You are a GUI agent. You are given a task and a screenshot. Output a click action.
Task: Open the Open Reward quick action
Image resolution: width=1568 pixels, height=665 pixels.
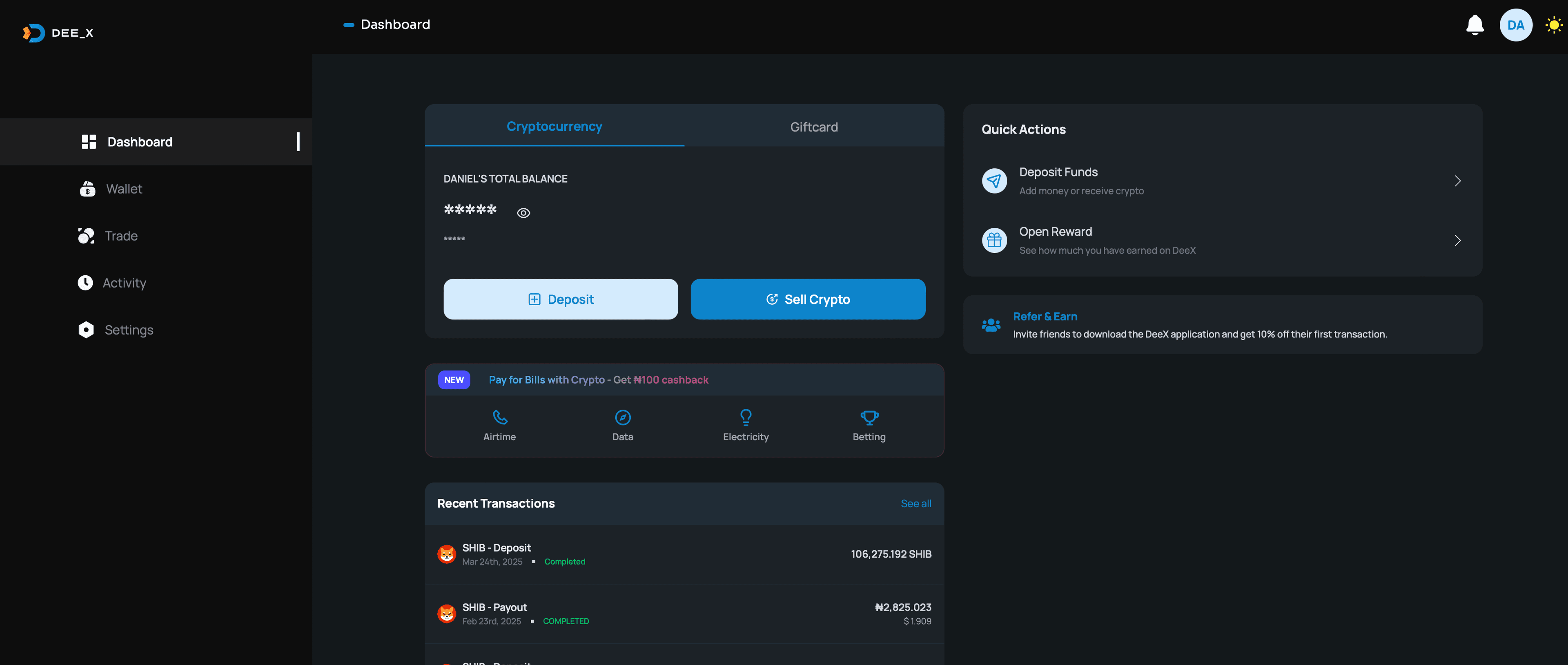tap(1222, 241)
